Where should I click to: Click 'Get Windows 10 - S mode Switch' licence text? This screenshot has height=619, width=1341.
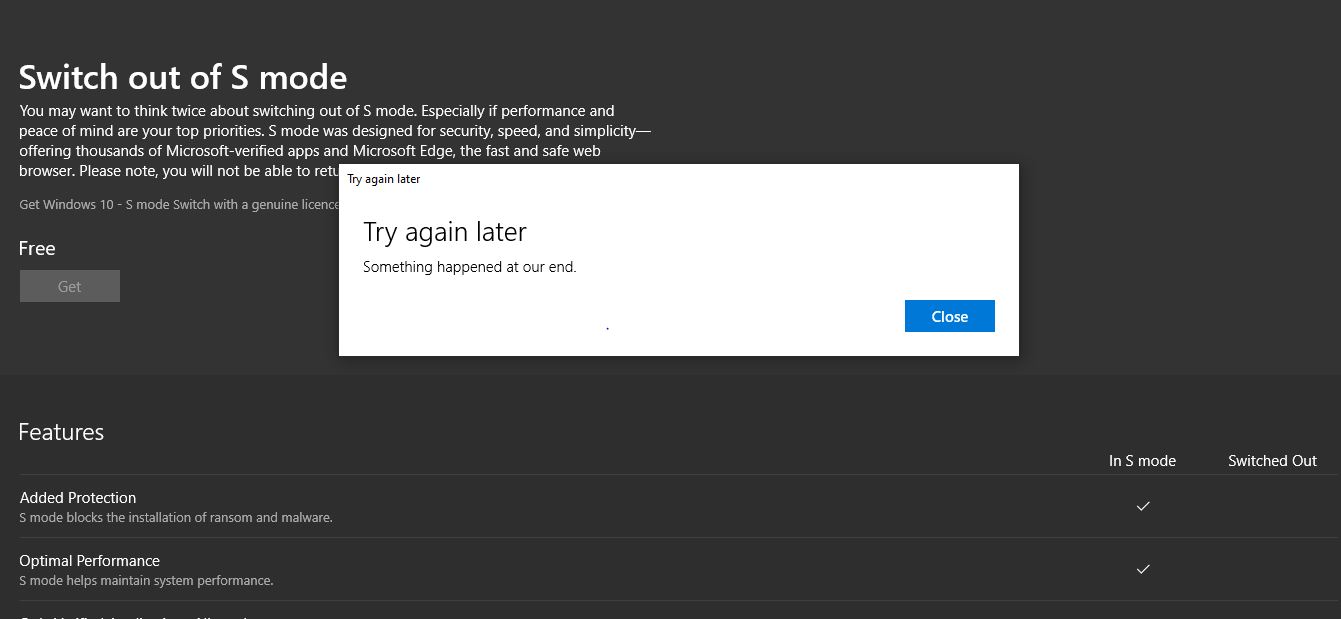click(179, 204)
